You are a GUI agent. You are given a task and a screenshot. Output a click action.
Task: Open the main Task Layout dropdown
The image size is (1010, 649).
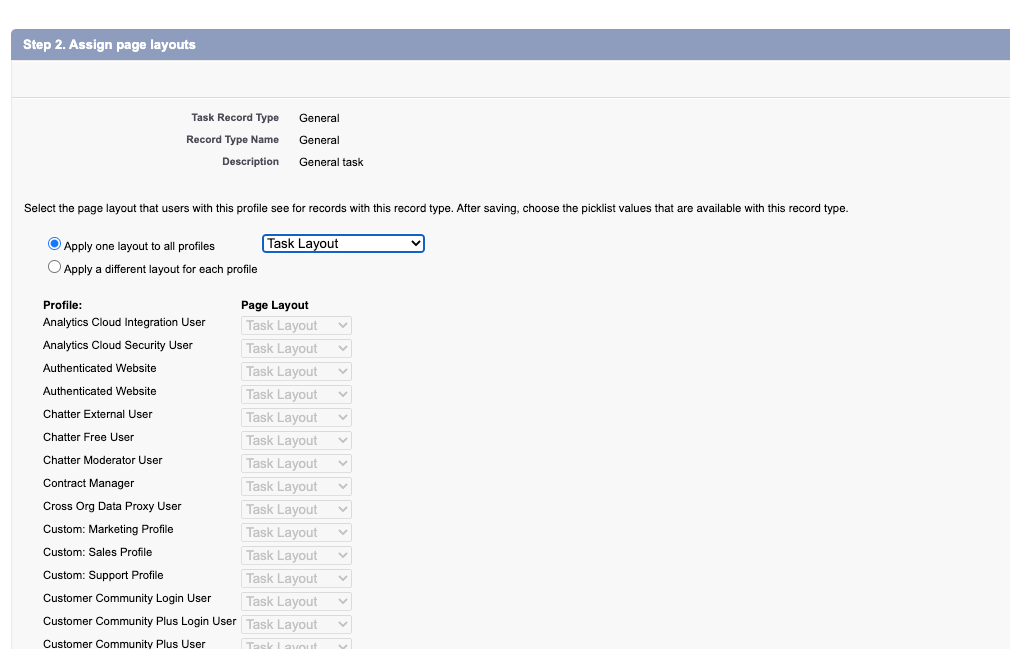343,244
